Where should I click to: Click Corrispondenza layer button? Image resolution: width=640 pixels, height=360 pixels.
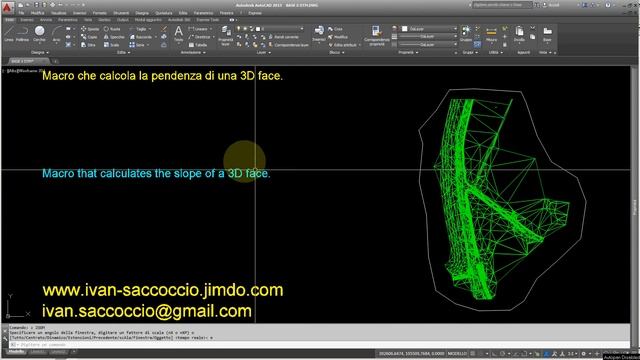tap(289, 45)
